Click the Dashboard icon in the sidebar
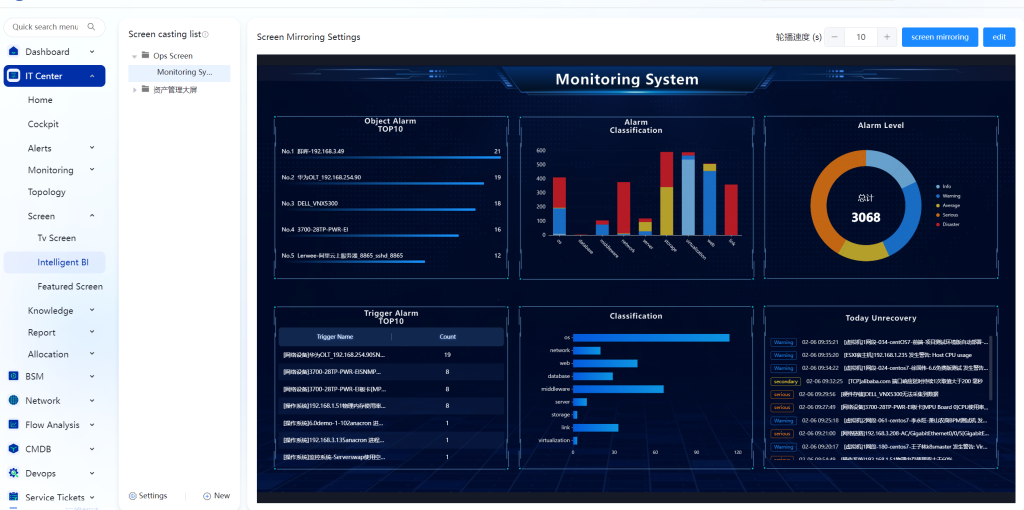1024x510 pixels. click(x=13, y=52)
